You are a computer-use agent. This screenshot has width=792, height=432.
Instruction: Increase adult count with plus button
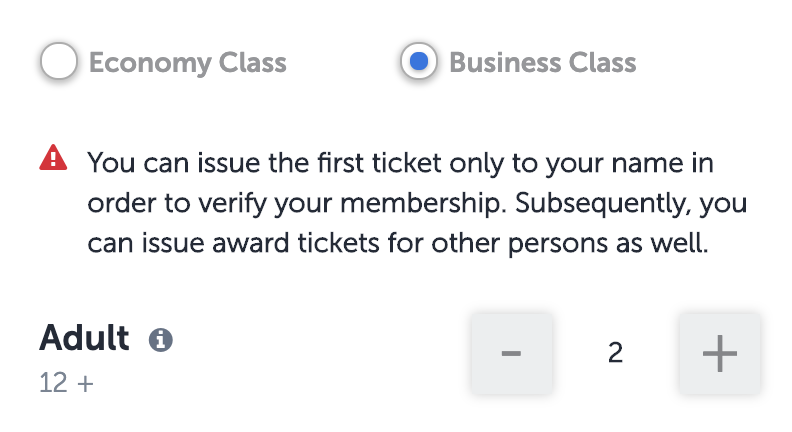pos(719,353)
